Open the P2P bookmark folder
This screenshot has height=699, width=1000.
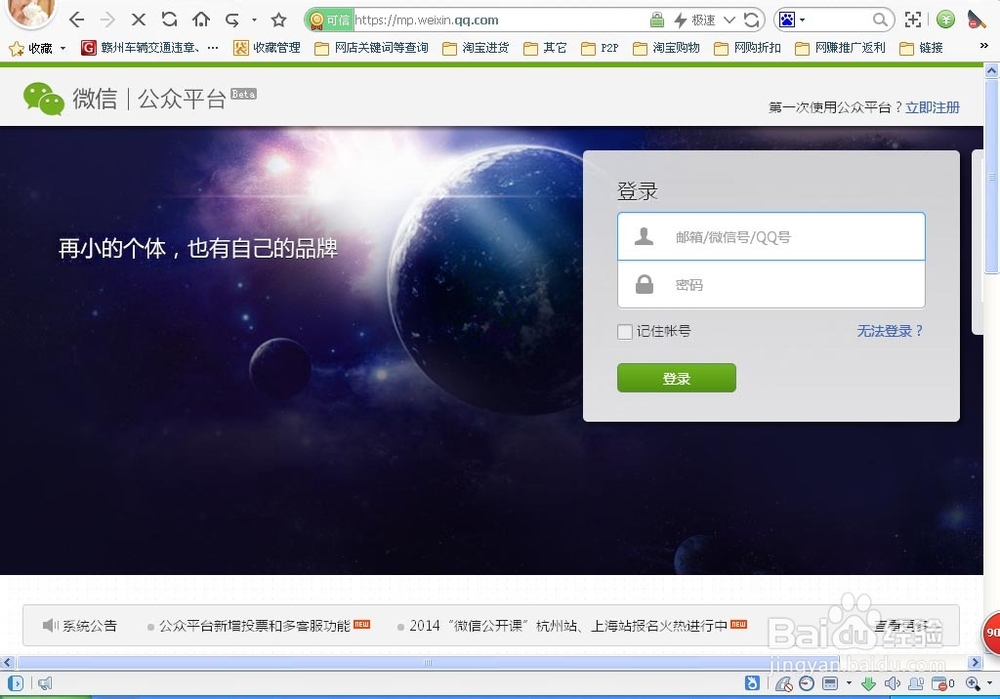point(599,48)
